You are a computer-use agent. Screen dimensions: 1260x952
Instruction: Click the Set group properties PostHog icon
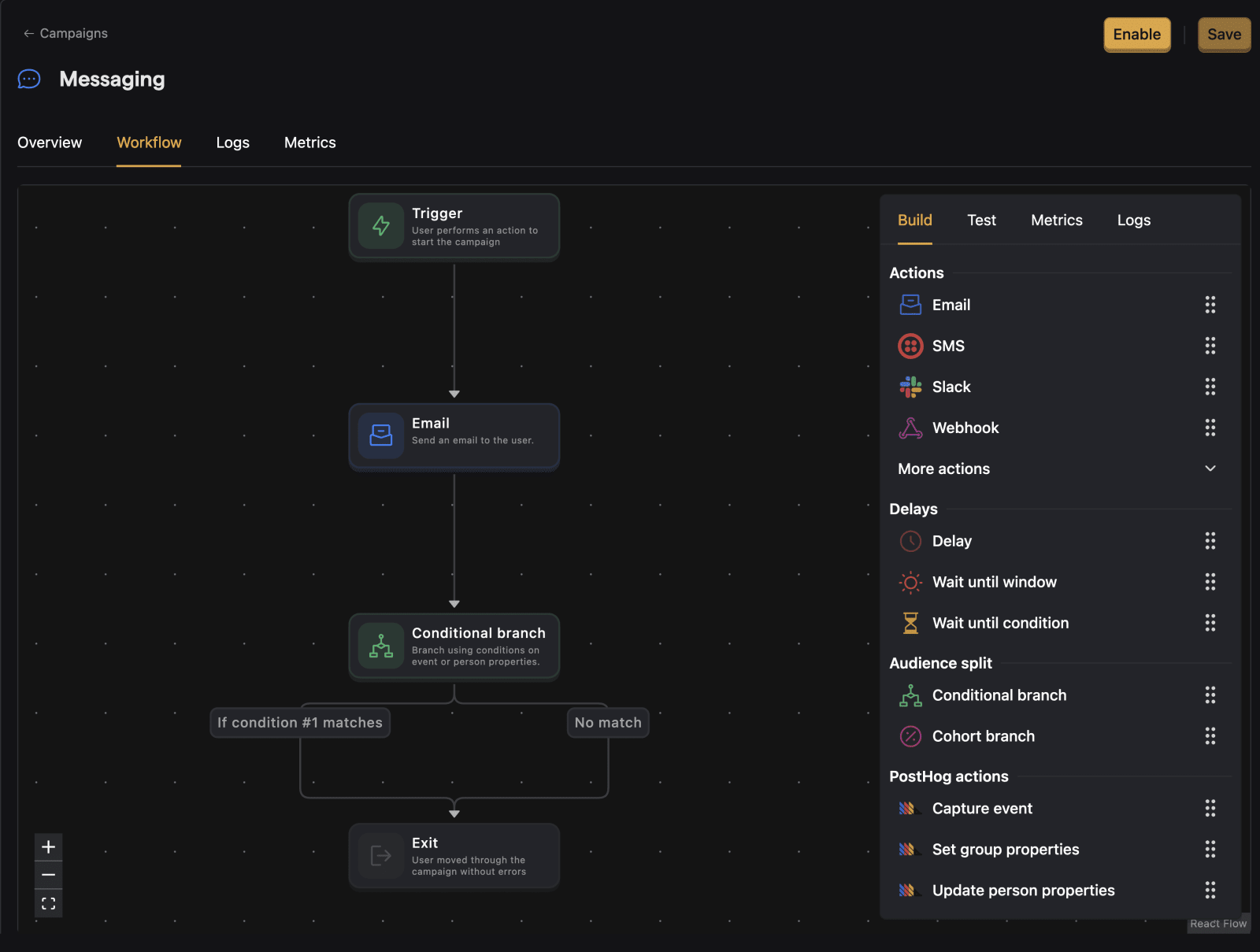click(x=909, y=850)
